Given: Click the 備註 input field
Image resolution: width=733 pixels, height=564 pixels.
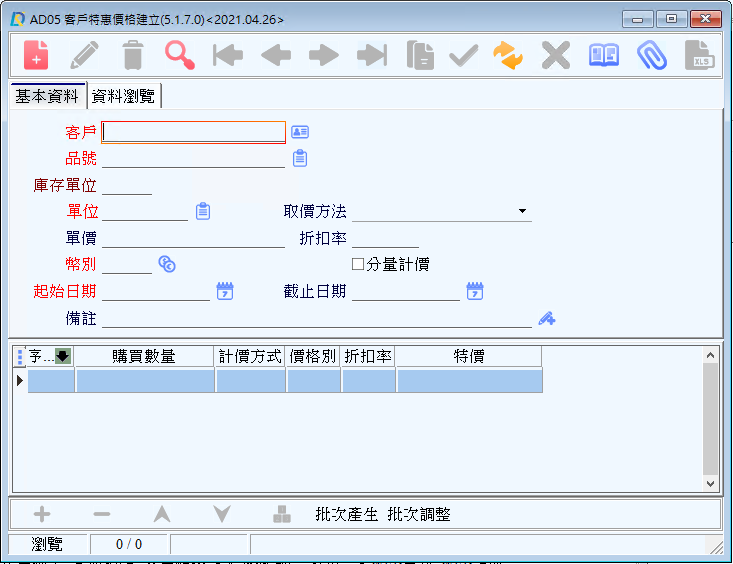Looking at the screenshot, I should pos(316,318).
